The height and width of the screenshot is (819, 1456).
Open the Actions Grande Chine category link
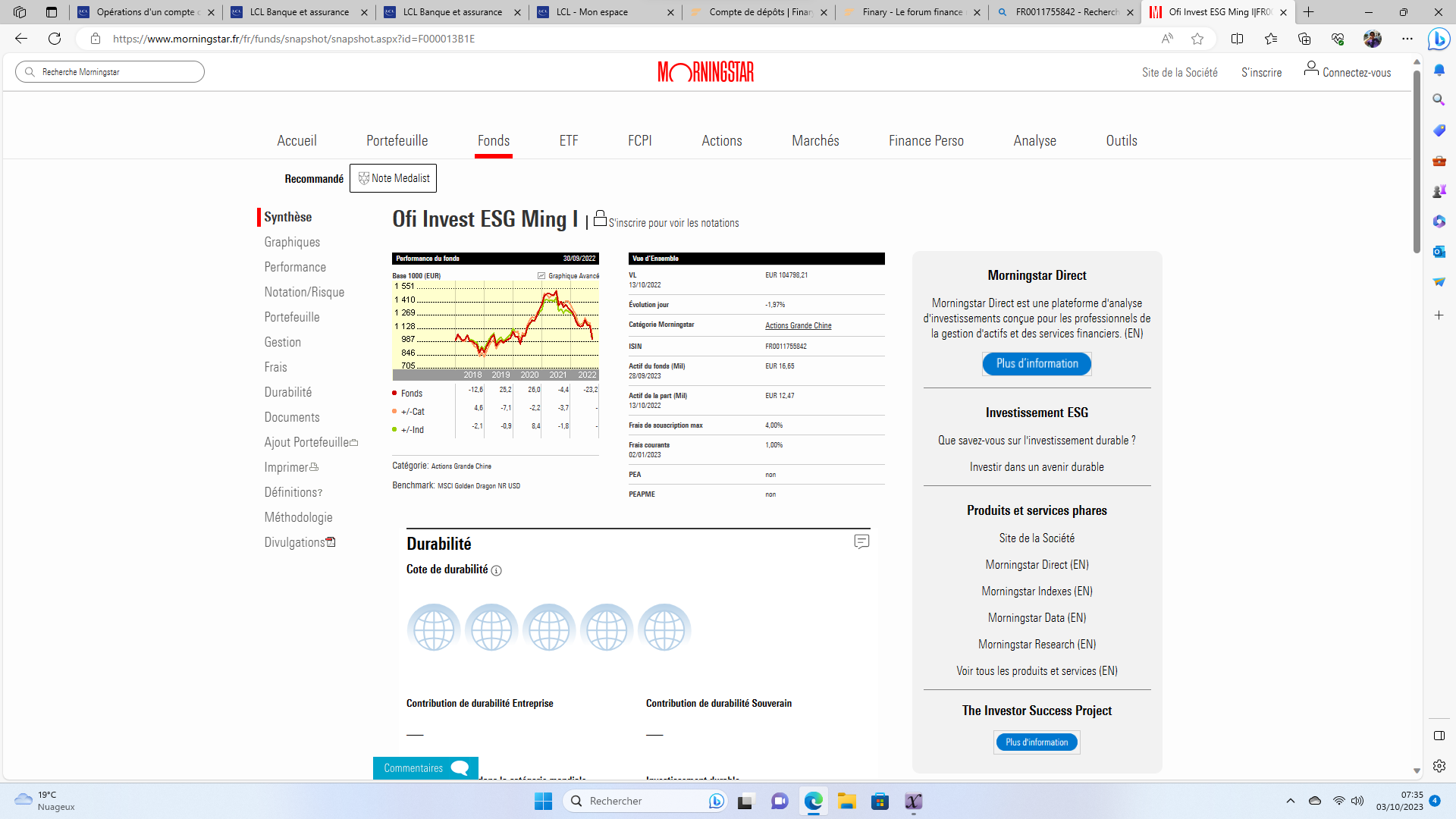click(798, 325)
